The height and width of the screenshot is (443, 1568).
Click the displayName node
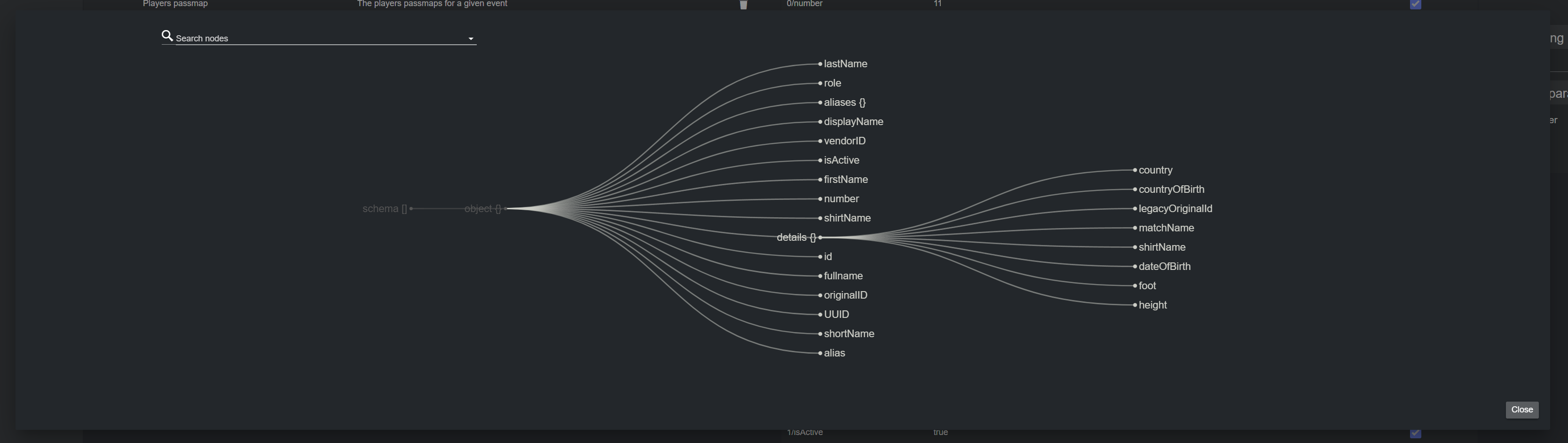tap(853, 122)
